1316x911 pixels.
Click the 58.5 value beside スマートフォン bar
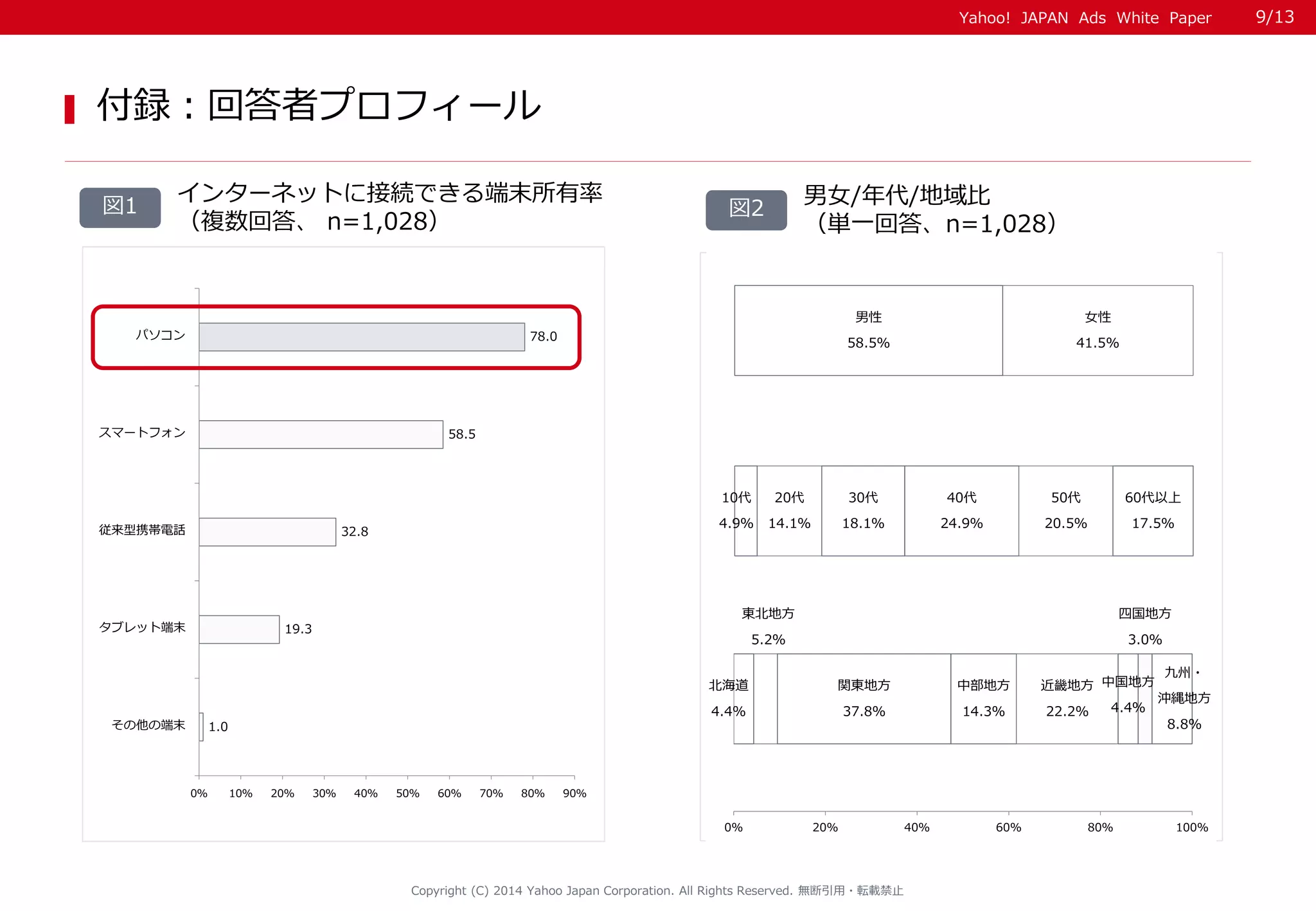coord(462,434)
